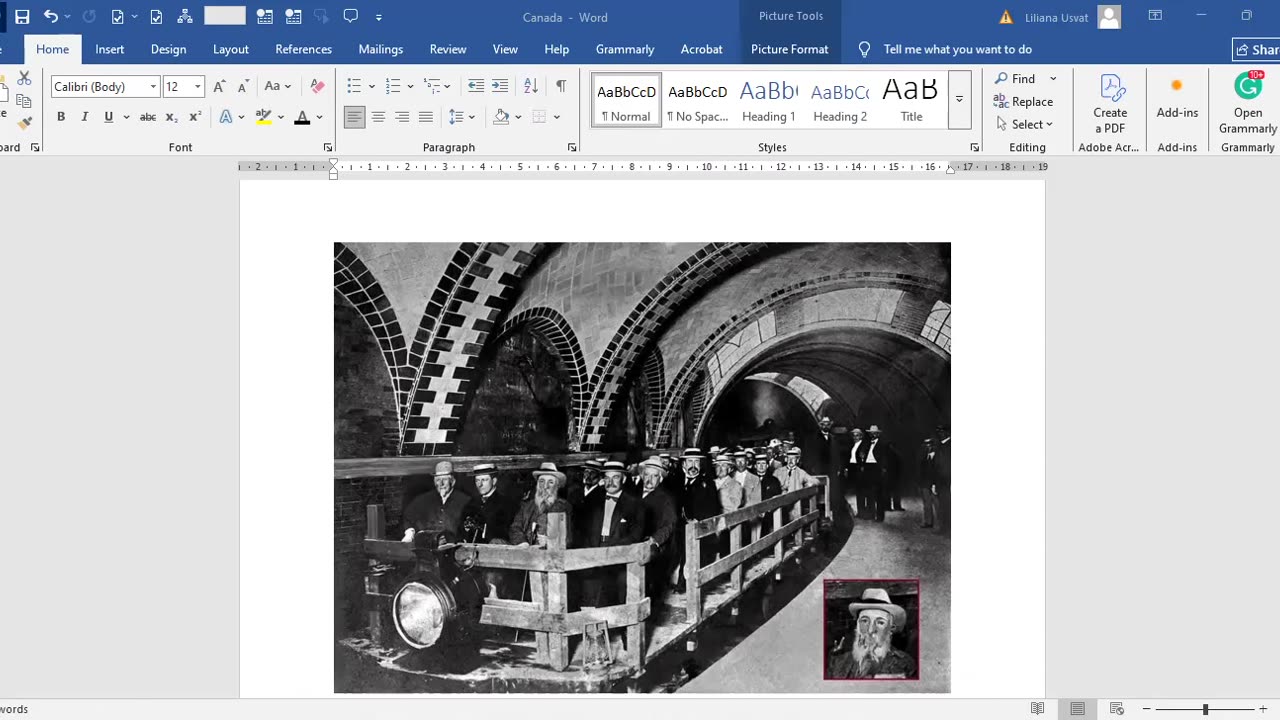Open the Picture Format tab
1280x720 pixels.
(789, 49)
